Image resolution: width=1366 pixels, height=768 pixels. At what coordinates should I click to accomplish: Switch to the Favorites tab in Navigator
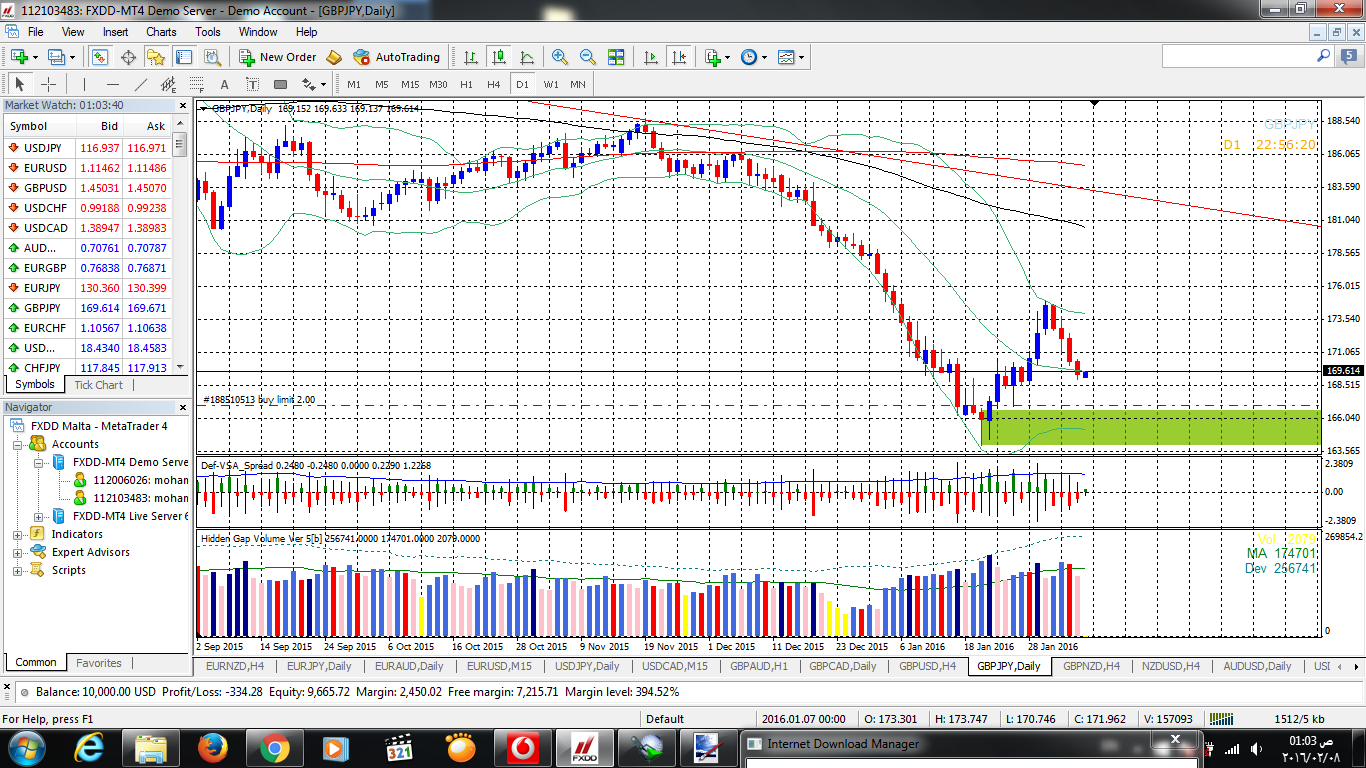coord(99,663)
